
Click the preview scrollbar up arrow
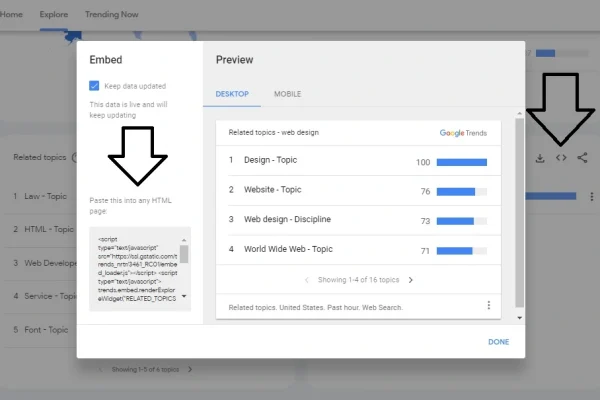coord(519,114)
